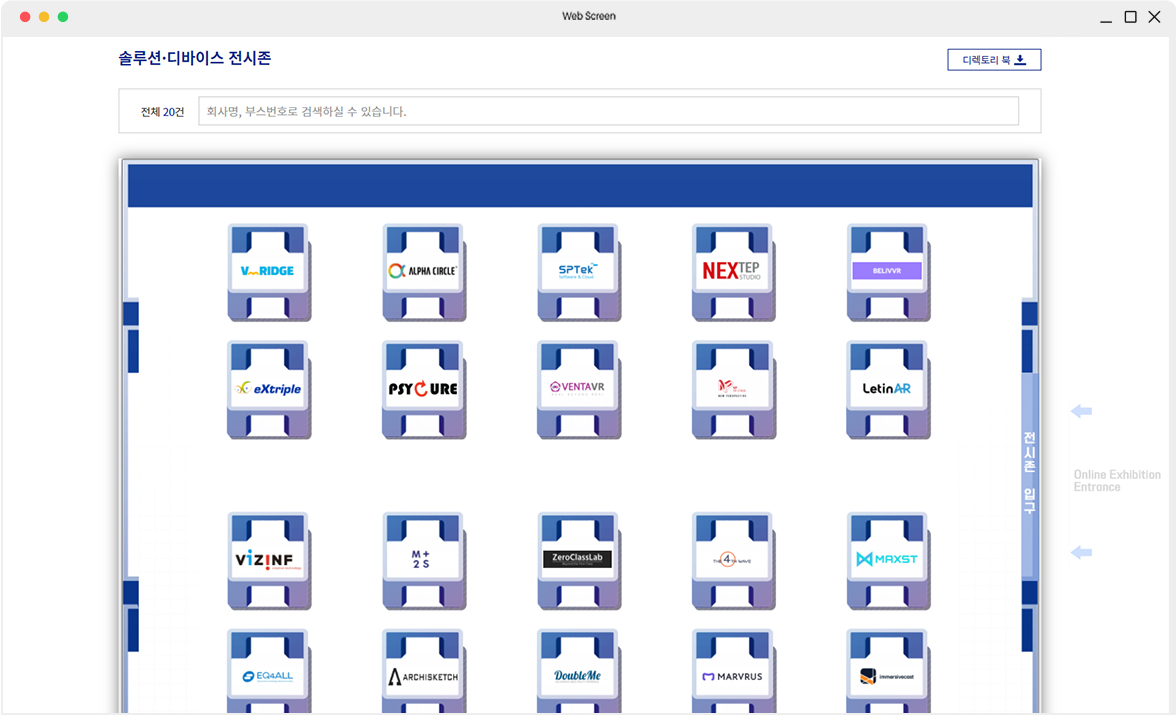Open the VIRIDGE exhibition booth
Viewport: 1176px width, 715px height.
[x=267, y=271]
